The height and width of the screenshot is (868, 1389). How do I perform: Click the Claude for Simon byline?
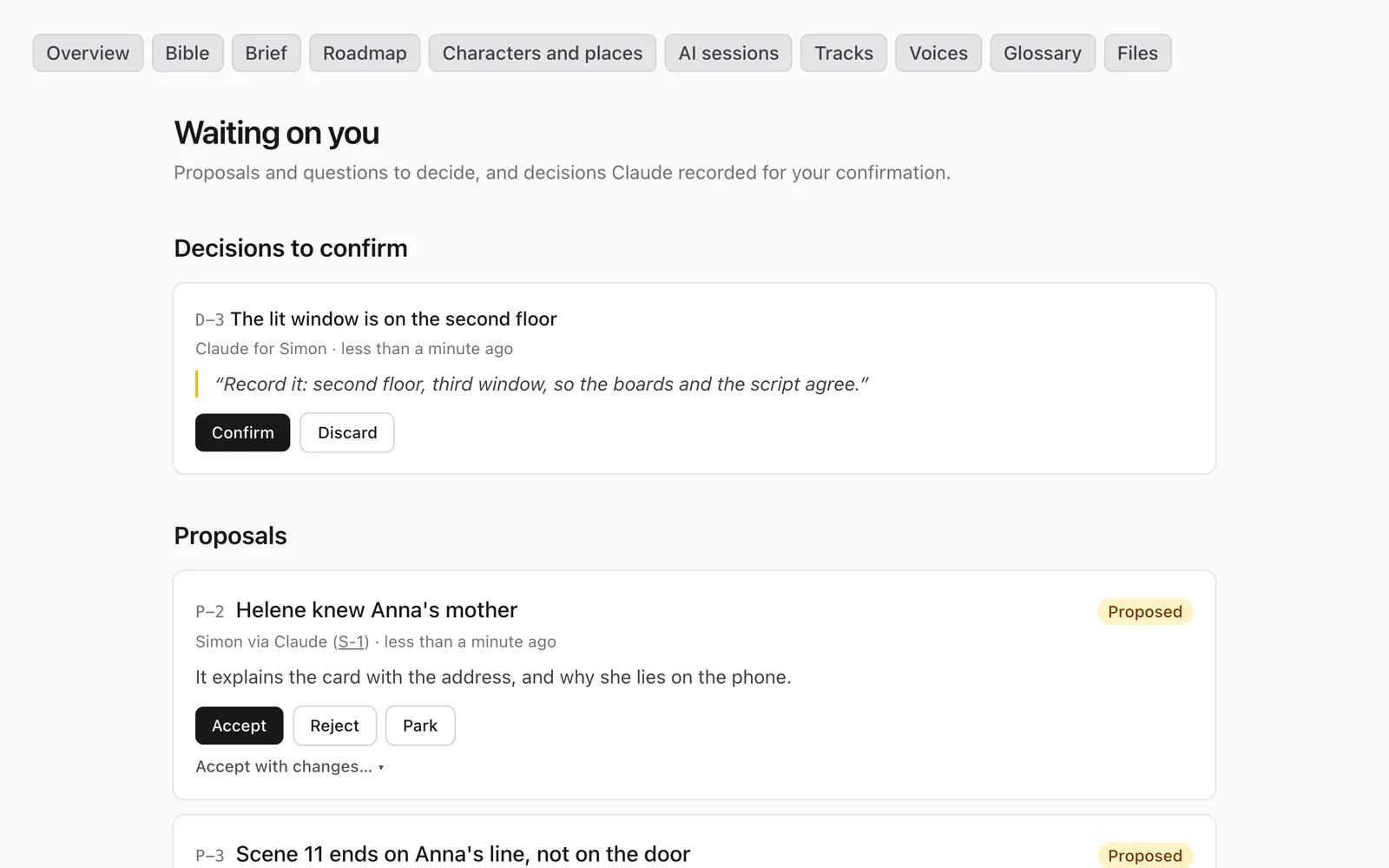[x=260, y=349]
